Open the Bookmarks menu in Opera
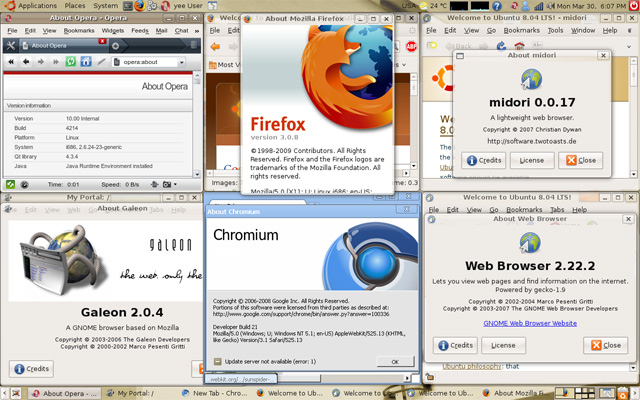 tap(79, 31)
